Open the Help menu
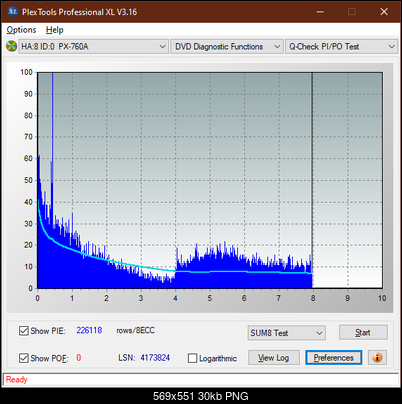This screenshot has height=404, width=402. 55,30
